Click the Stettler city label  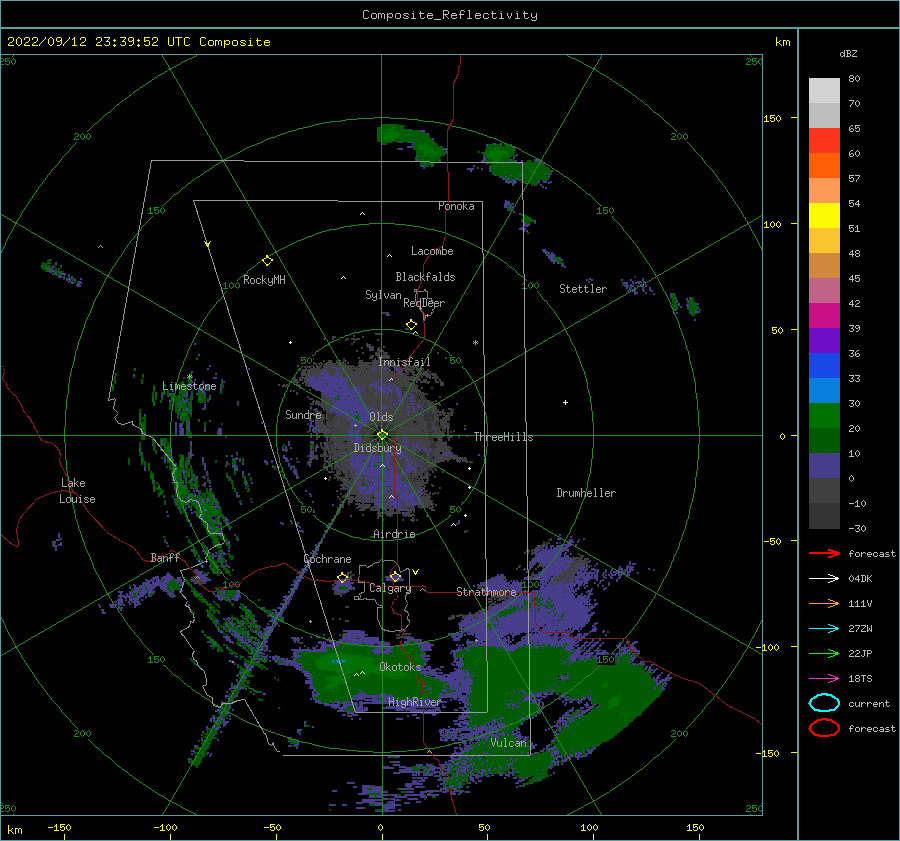pyautogui.click(x=583, y=289)
